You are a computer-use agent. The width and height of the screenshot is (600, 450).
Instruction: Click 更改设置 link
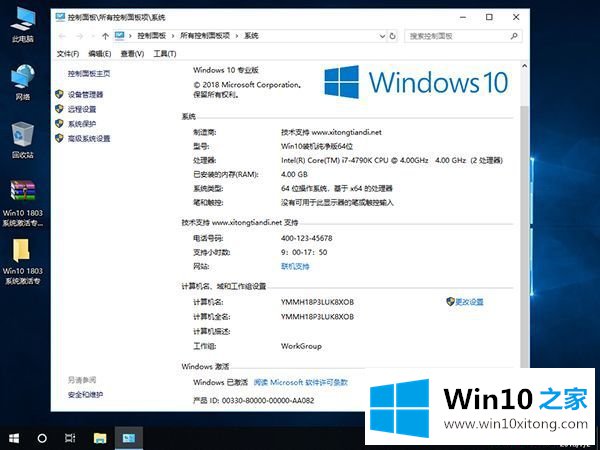click(469, 302)
